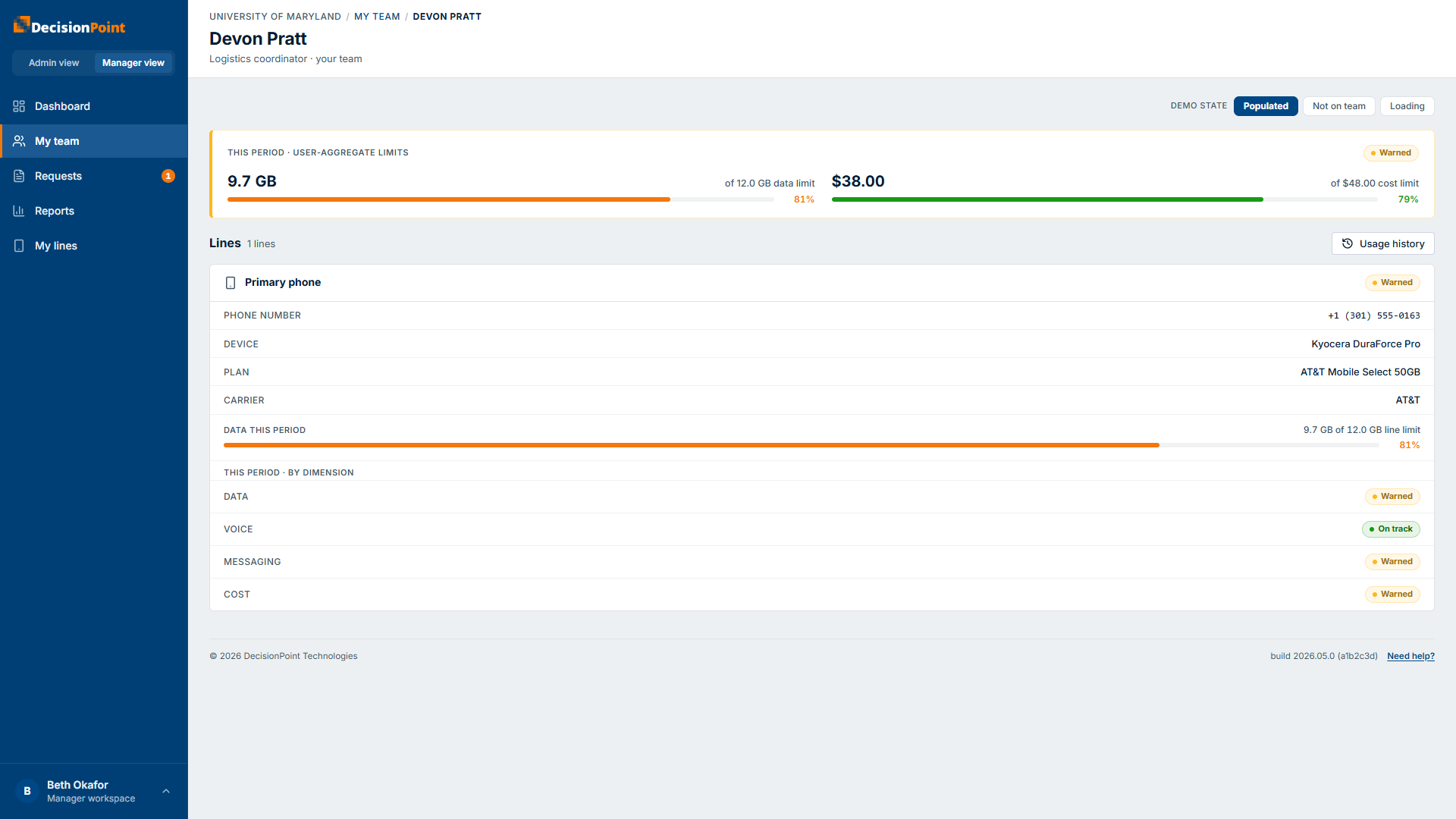Click the Kyocera DuraForce Pro device value

click(x=1366, y=344)
